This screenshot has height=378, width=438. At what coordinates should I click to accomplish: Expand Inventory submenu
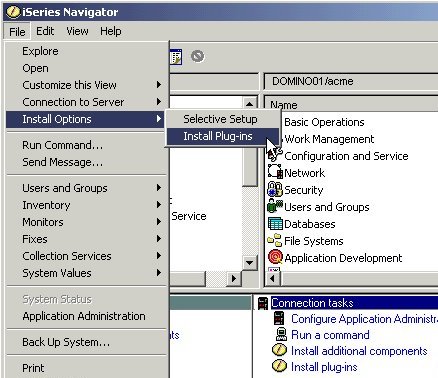click(x=85, y=205)
